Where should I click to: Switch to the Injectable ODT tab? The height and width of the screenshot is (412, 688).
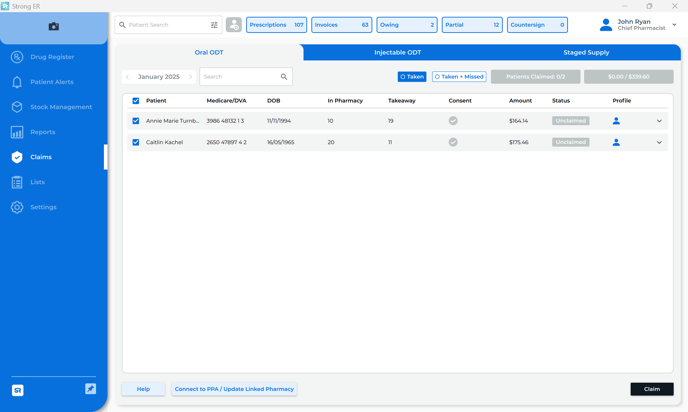[x=398, y=53]
